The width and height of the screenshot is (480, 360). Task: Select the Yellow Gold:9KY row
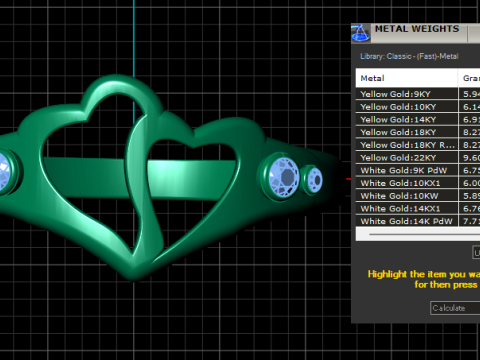pyautogui.click(x=418, y=94)
